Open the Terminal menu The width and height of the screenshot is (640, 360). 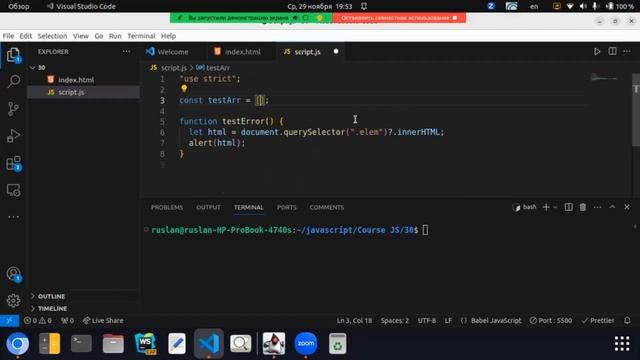pos(141,36)
